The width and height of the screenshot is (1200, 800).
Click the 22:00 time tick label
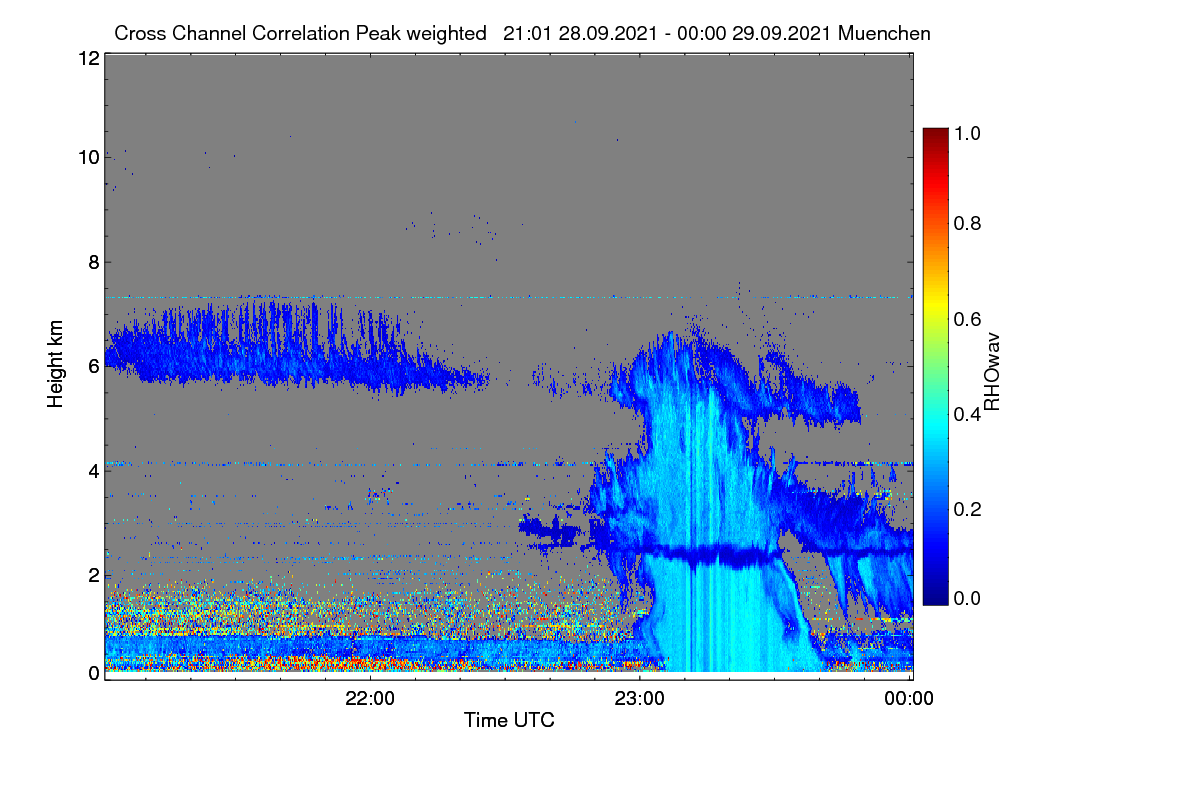(x=370, y=698)
